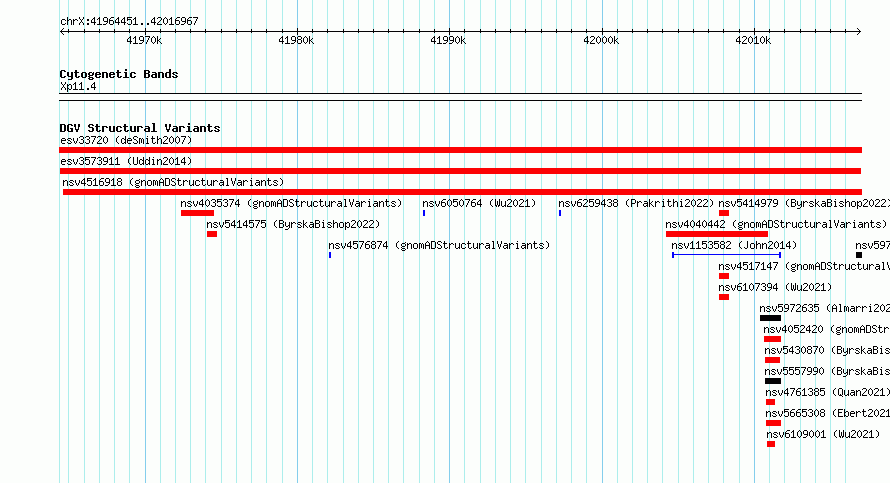The width and height of the screenshot is (890, 483).
Task: Click the 42000k ruler position
Action: coord(601,40)
